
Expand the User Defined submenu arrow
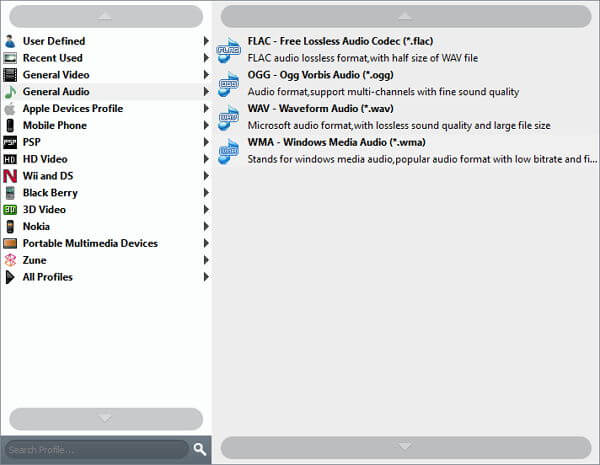click(206, 41)
